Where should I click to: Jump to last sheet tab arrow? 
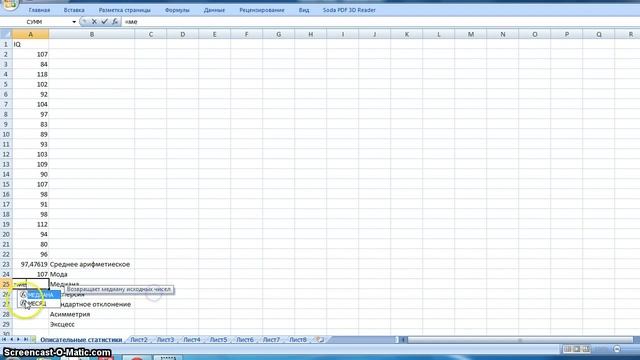pos(26,339)
